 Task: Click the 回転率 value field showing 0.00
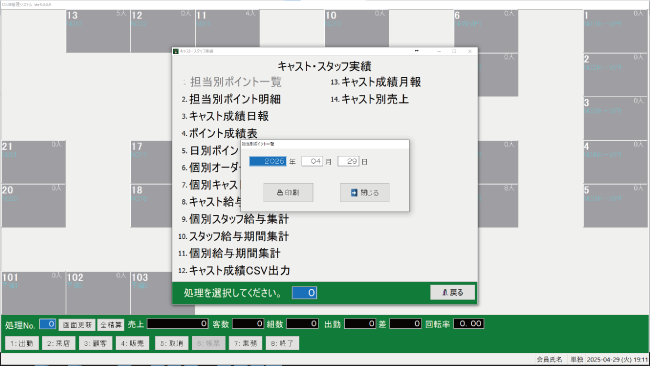[x=469, y=324]
